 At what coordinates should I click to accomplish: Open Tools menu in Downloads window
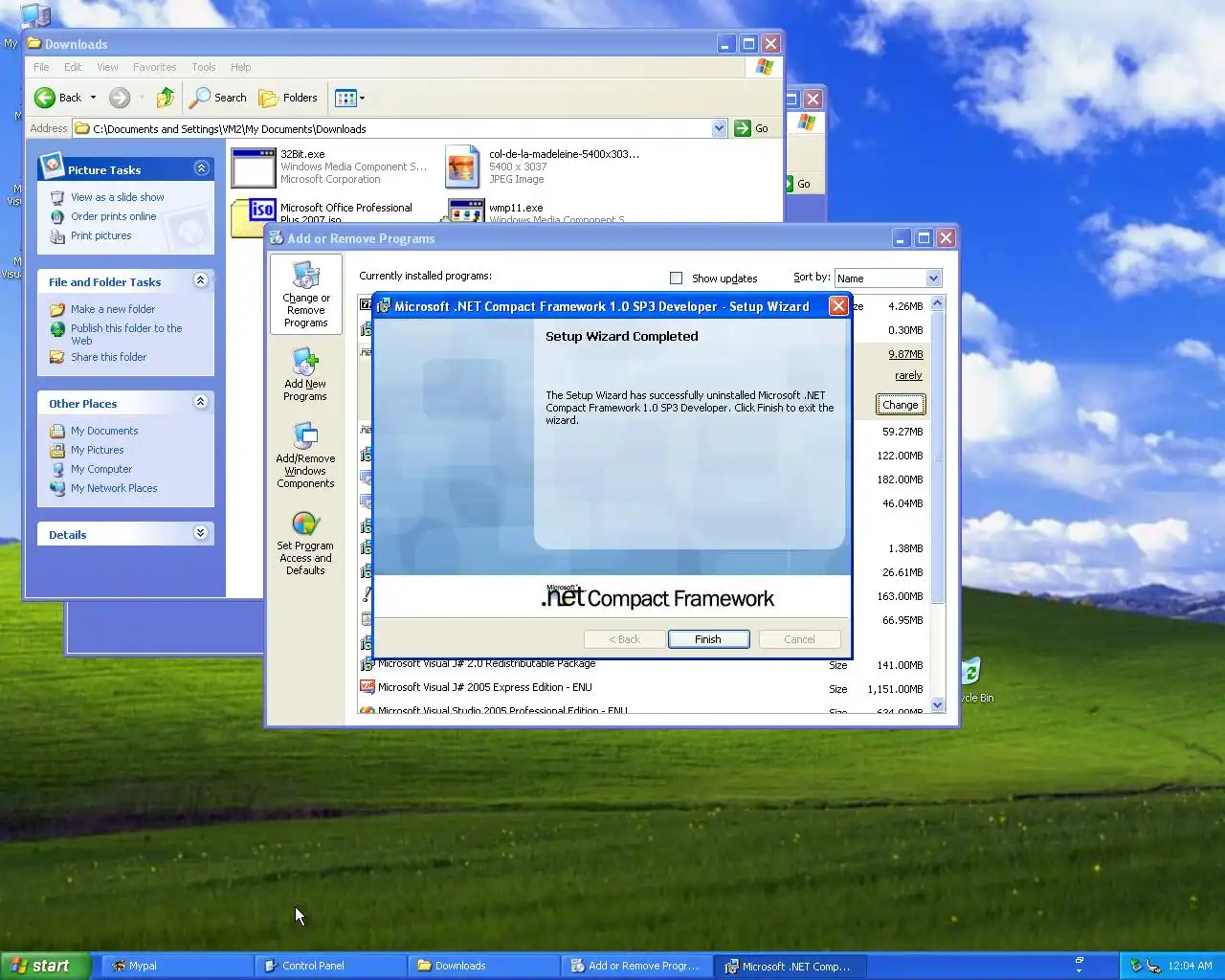click(x=203, y=67)
